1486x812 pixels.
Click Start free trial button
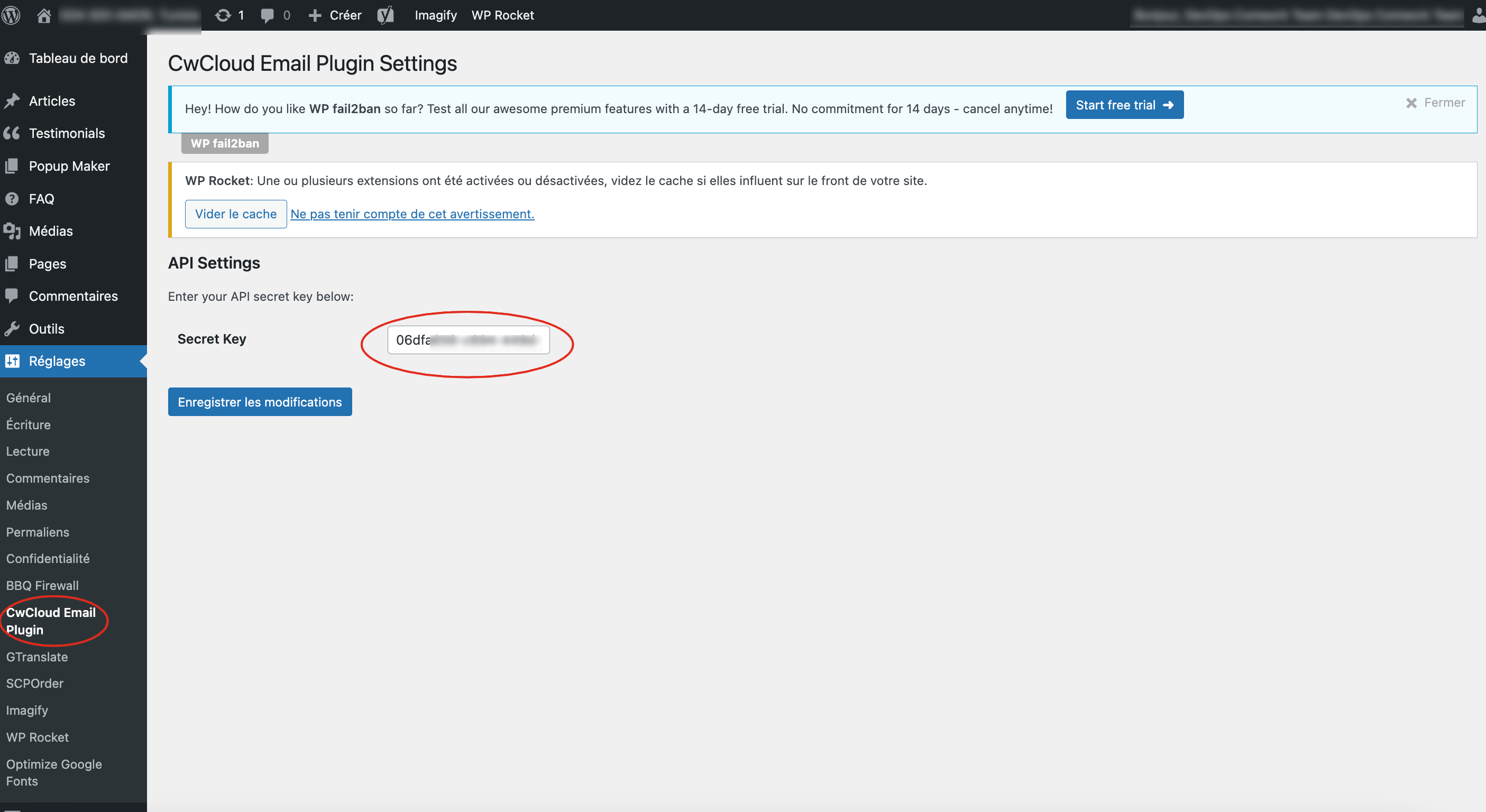pos(1124,105)
